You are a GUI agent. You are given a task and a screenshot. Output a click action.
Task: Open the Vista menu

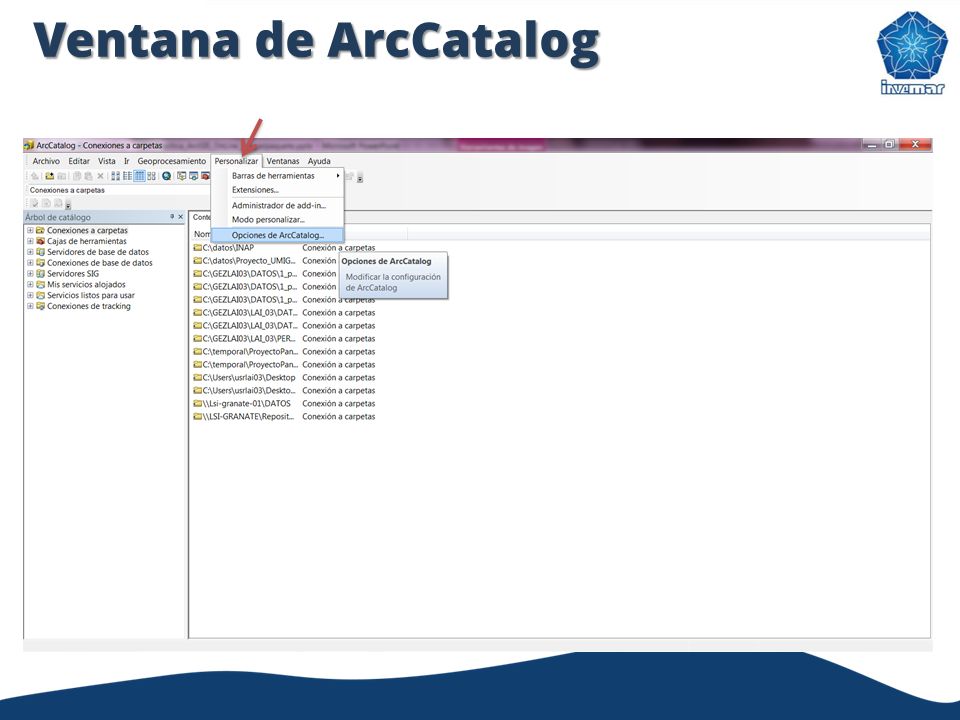tap(107, 161)
